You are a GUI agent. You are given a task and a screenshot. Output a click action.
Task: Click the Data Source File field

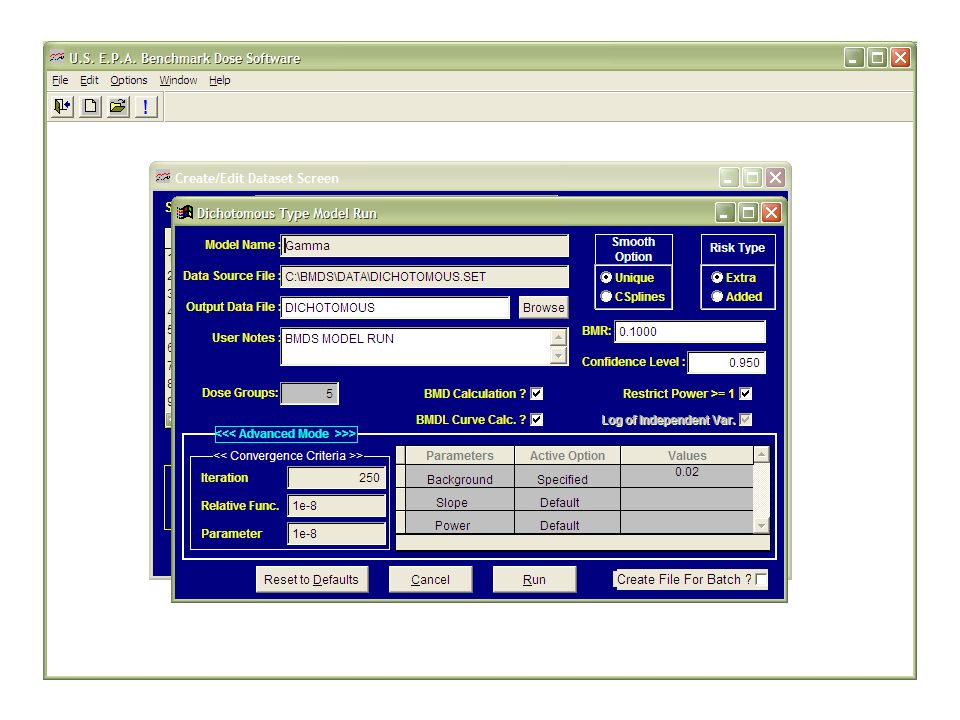[424, 277]
